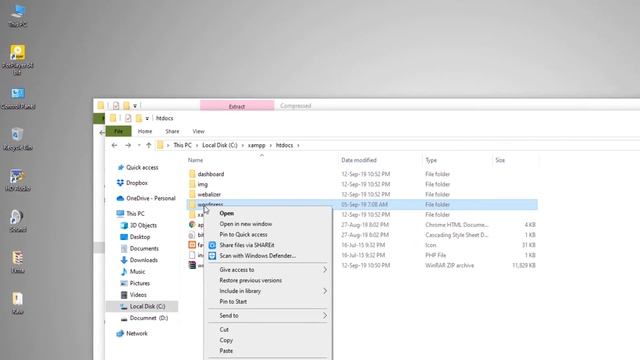The image size is (640, 360).
Task: Choose Cut from the context menu
Action: pos(224,329)
